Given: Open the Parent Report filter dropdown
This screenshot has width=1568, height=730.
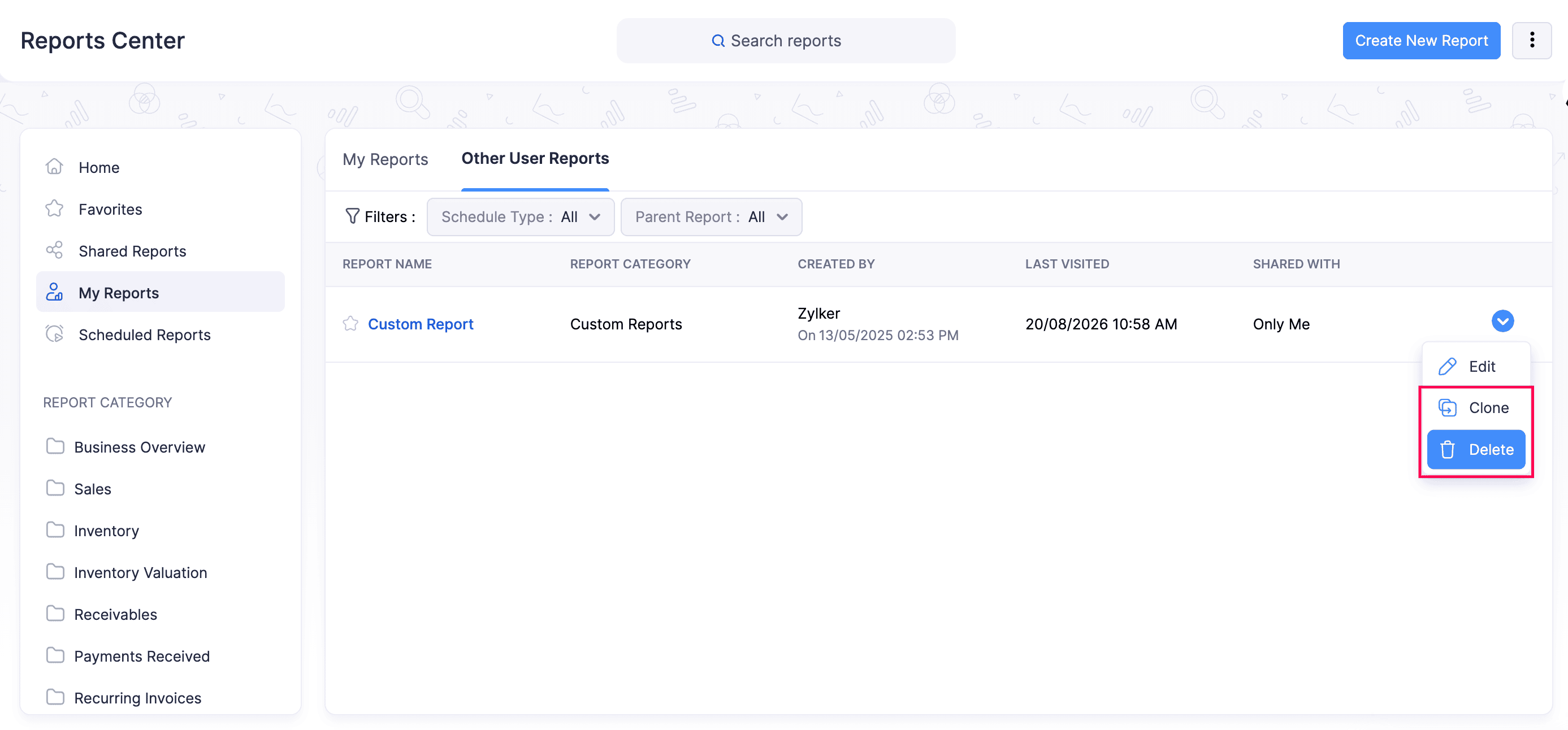Looking at the screenshot, I should click(711, 216).
